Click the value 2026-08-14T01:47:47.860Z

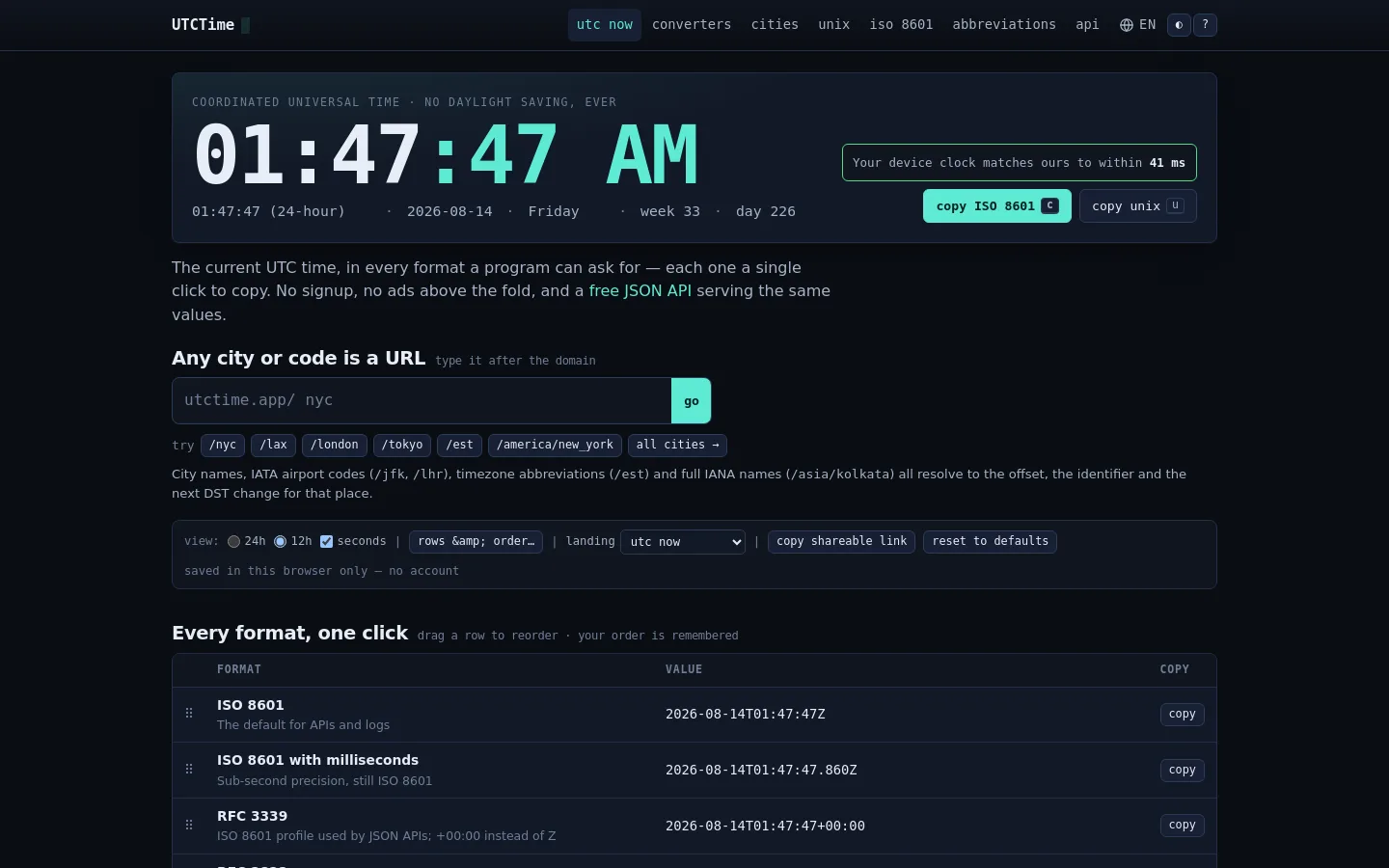click(761, 771)
